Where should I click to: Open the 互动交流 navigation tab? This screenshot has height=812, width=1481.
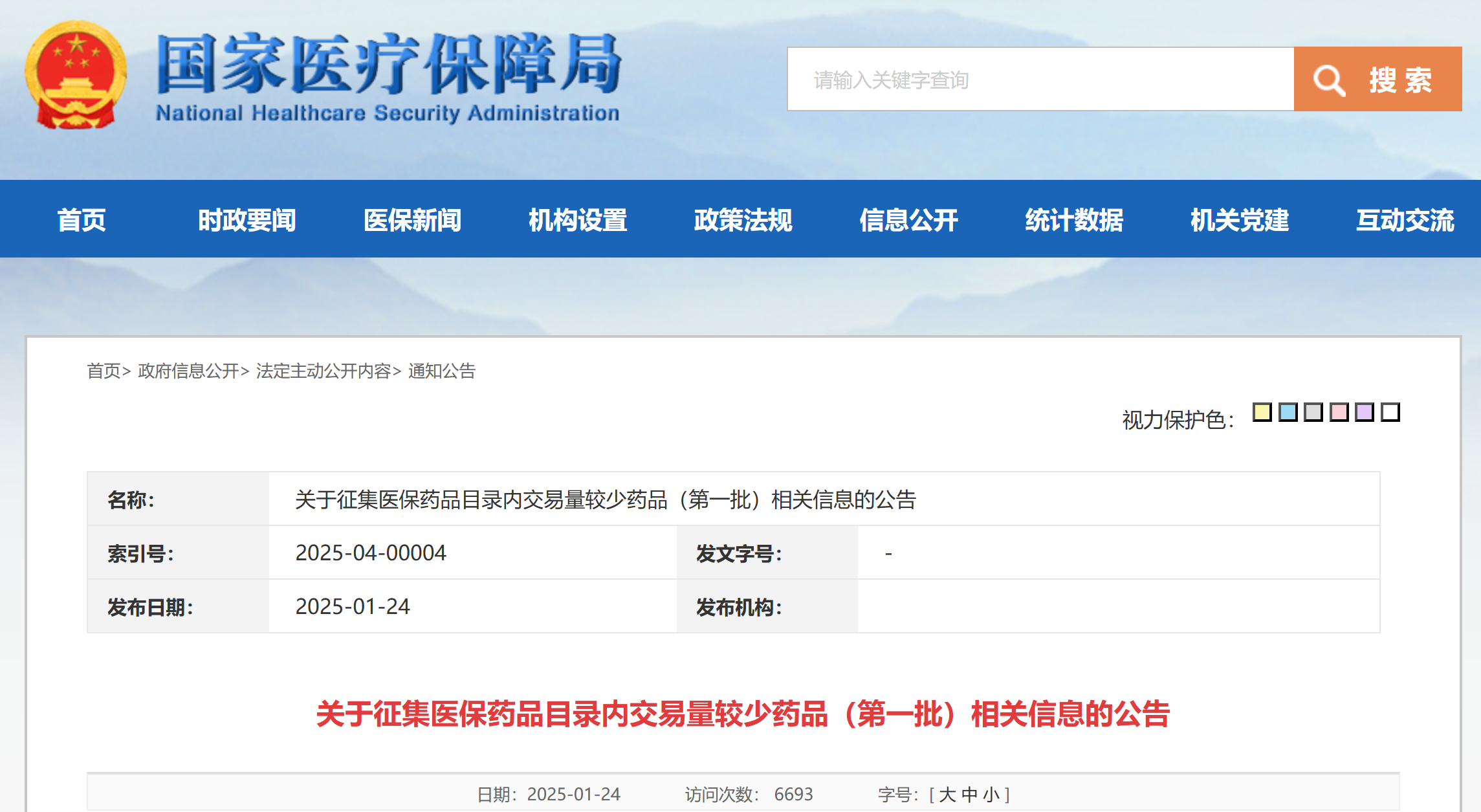(1405, 220)
